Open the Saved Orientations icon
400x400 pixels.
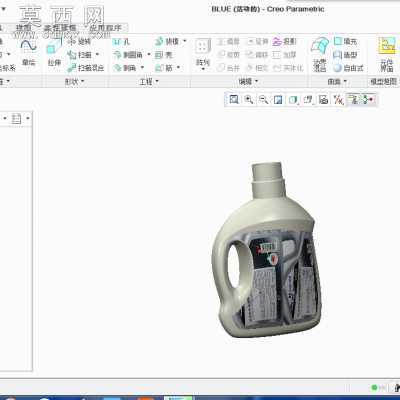[x=309, y=99]
